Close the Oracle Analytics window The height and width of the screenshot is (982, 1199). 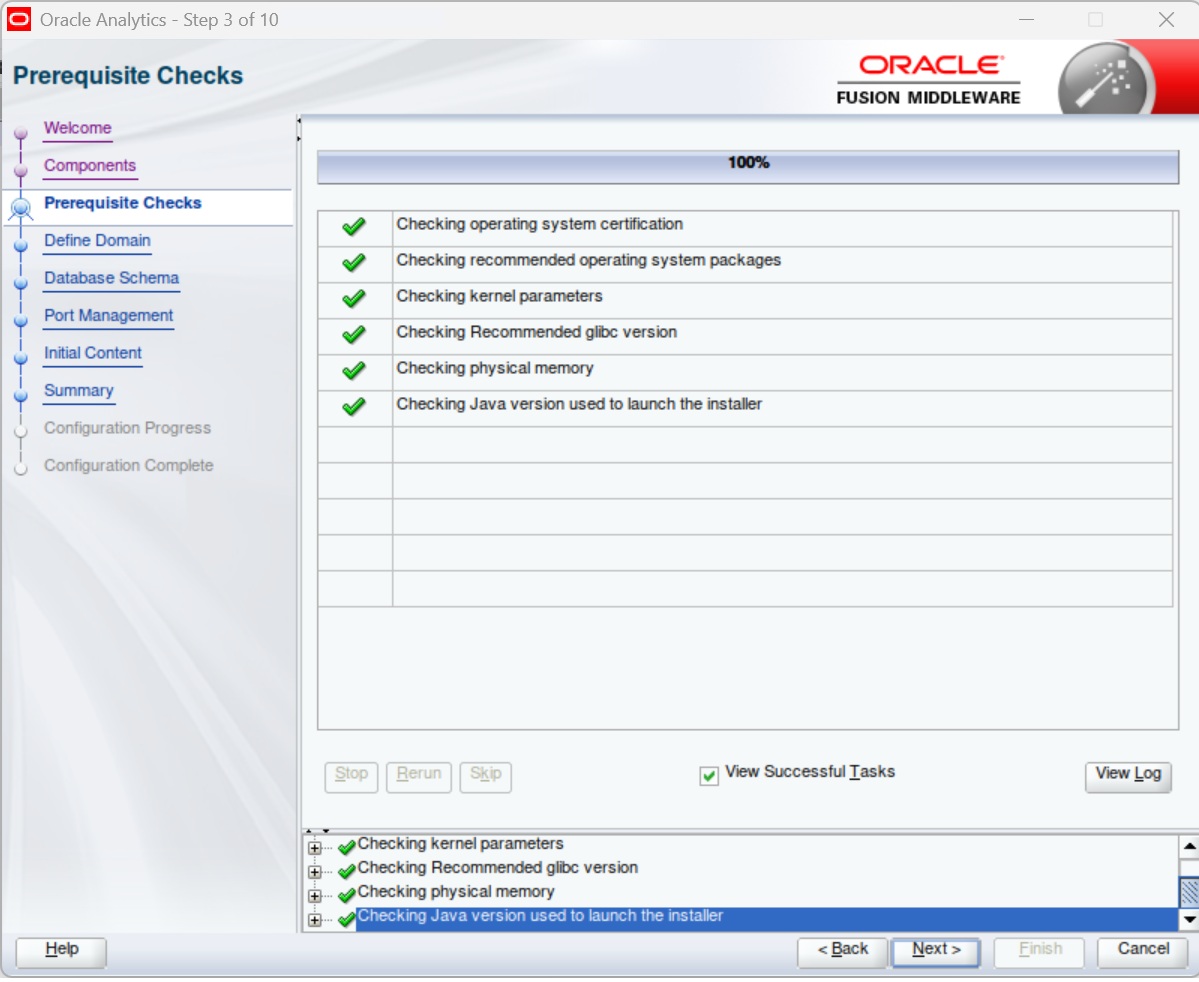point(1165,20)
